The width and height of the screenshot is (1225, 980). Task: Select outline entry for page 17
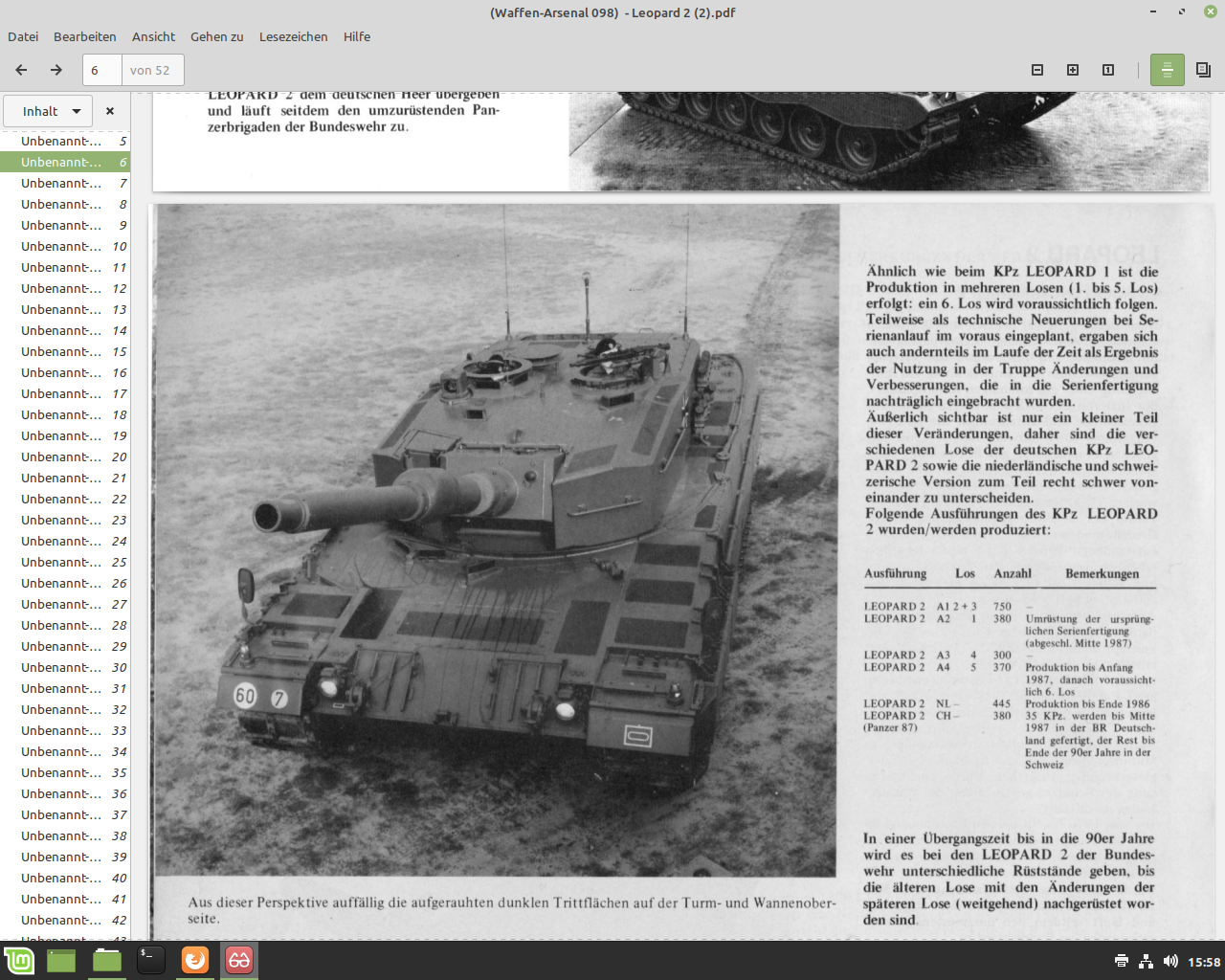click(65, 393)
